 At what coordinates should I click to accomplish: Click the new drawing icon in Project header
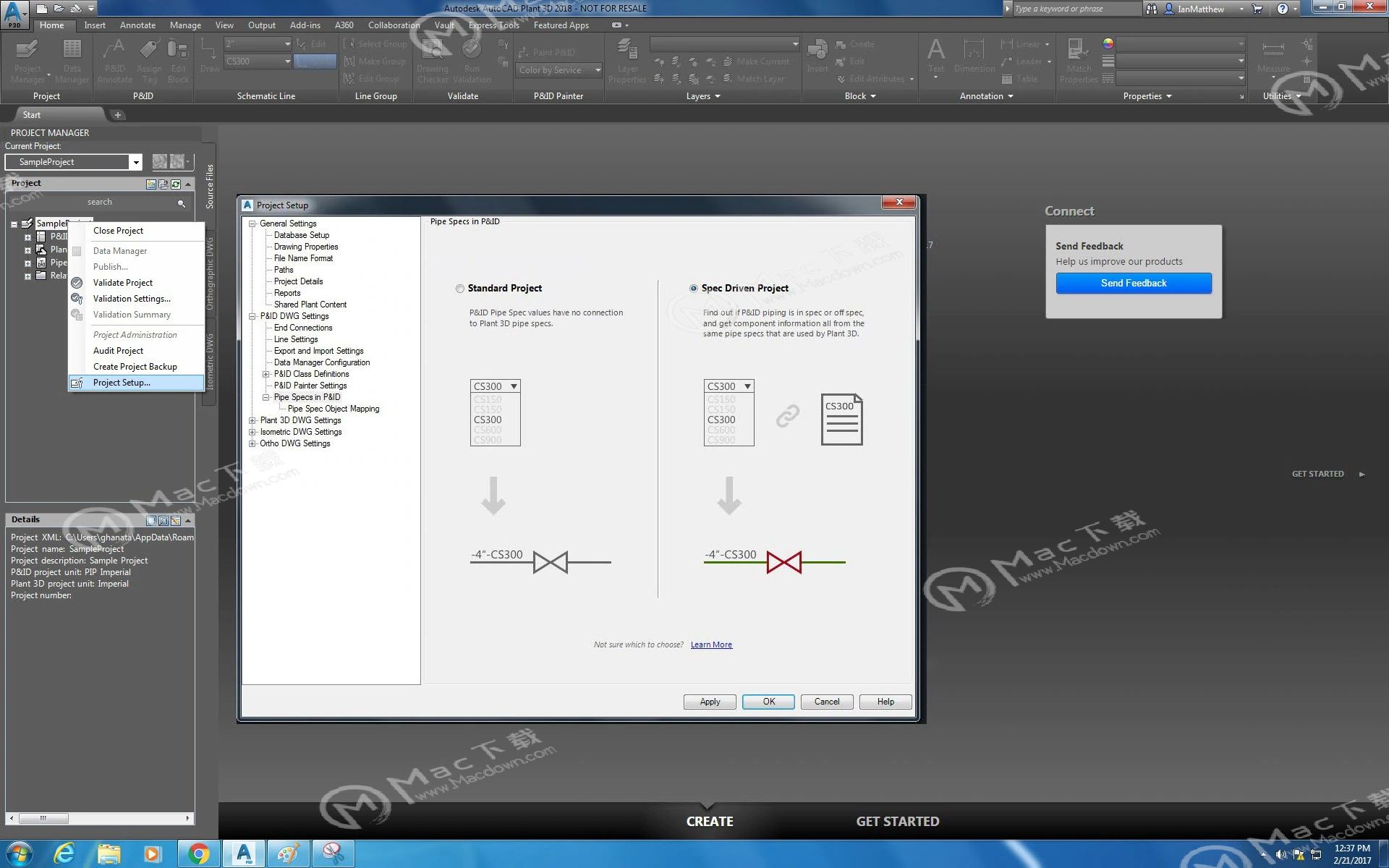(151, 184)
